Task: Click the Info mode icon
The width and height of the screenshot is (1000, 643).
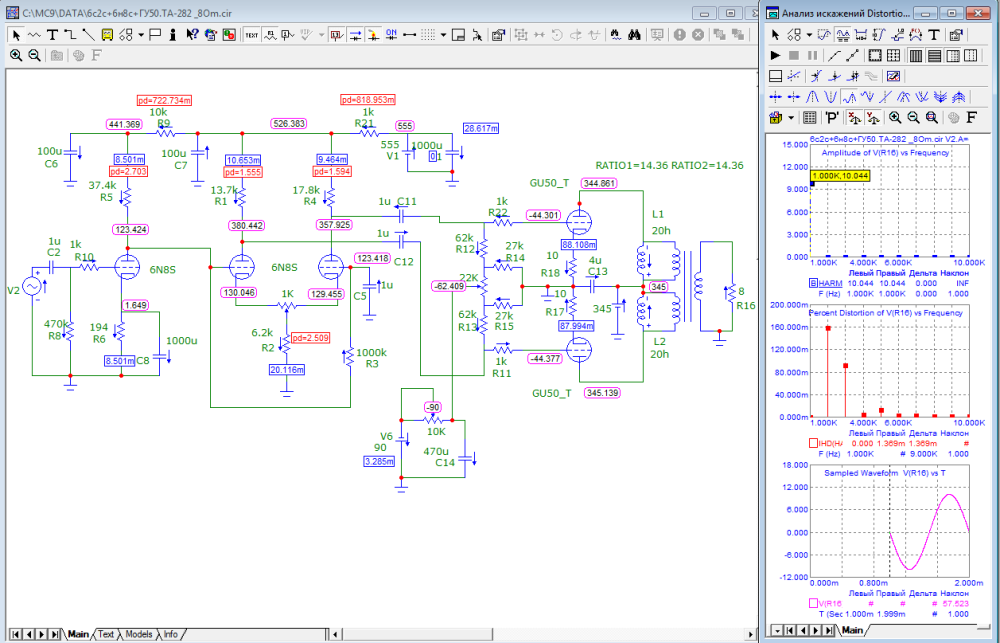Action: pos(173,34)
